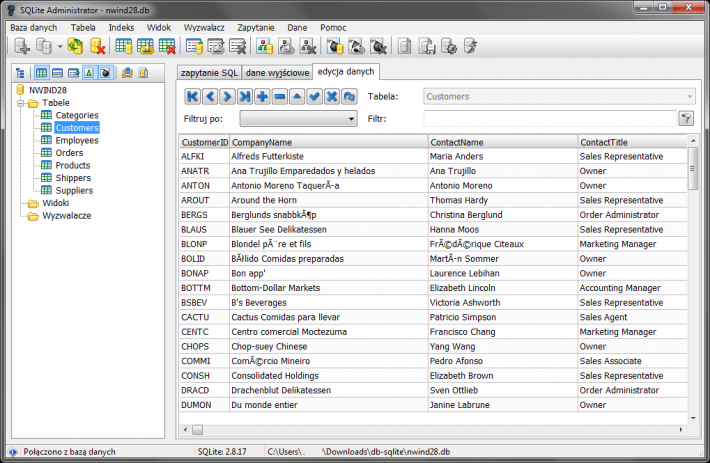Select the Suppliers table in tree

pyautogui.click(x=74, y=191)
